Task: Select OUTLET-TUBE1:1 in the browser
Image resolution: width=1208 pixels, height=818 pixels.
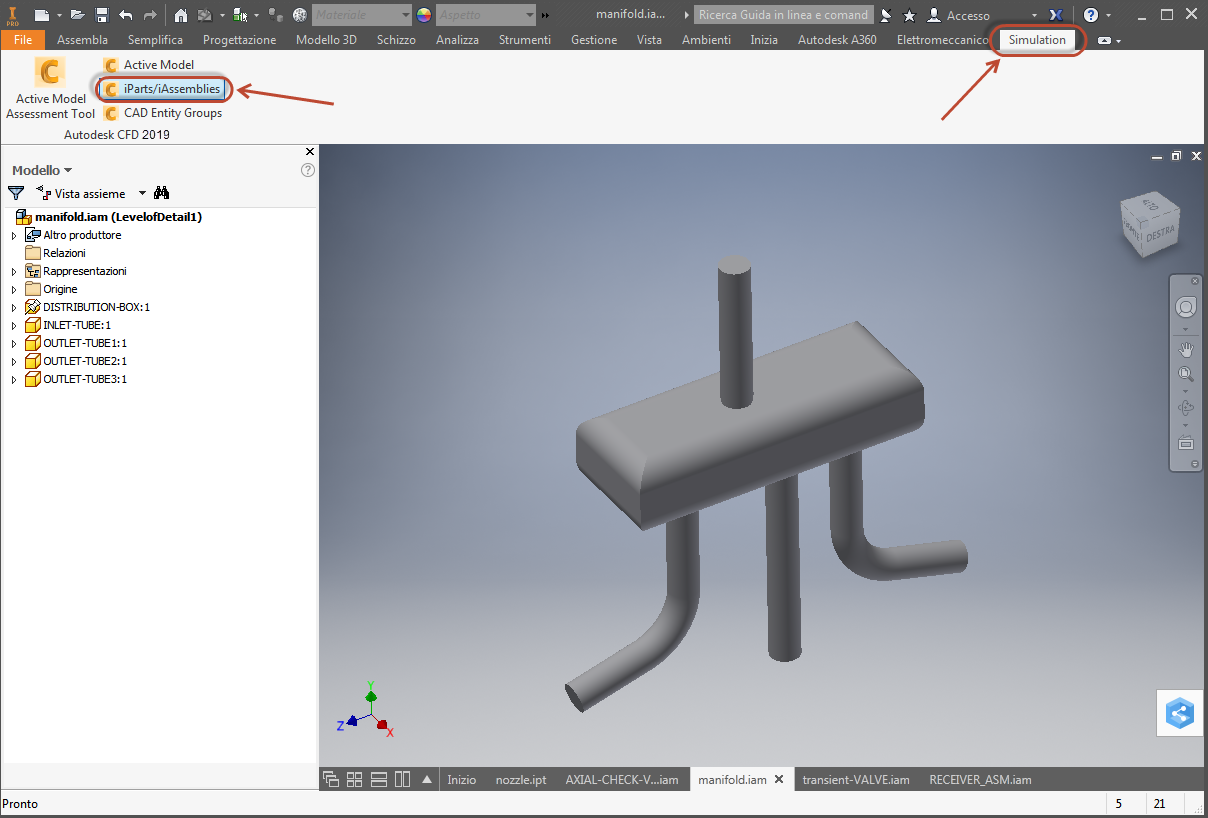Action: [x=76, y=343]
